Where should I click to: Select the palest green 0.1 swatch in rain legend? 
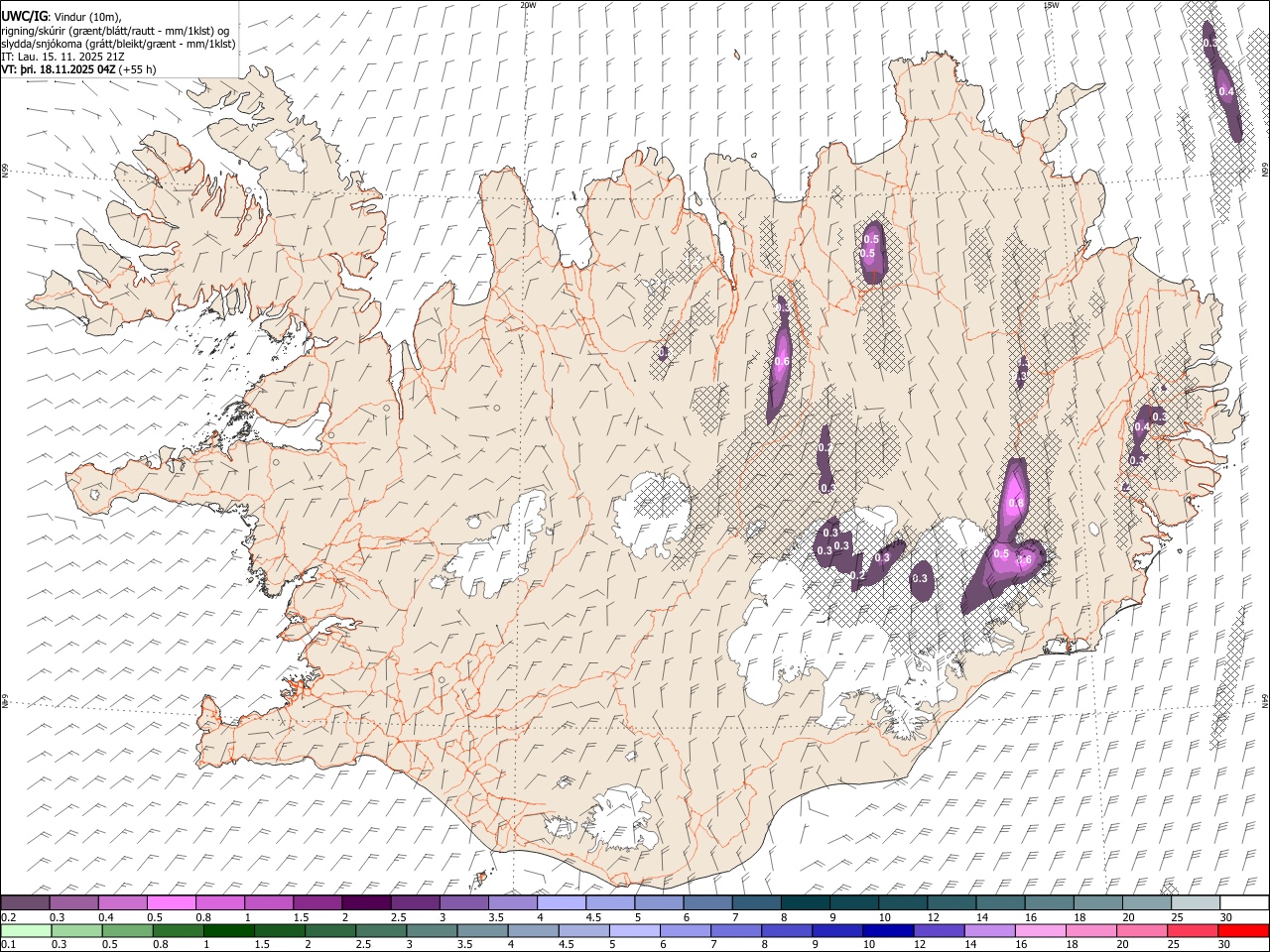(x=26, y=930)
